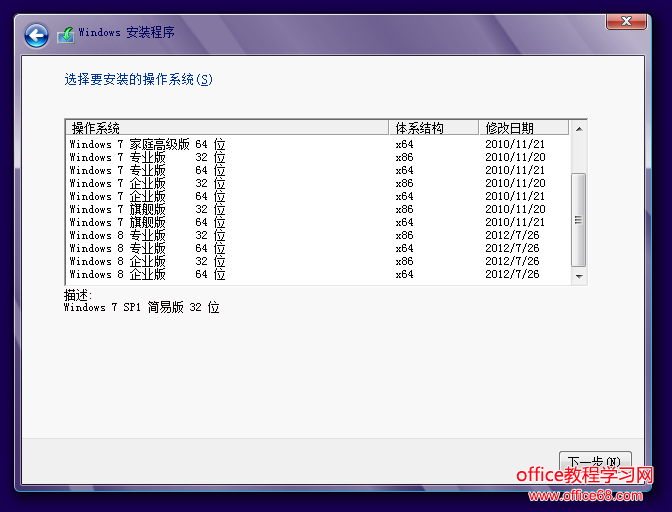This screenshot has height=512, width=672.
Task: Select Windows 8 专业版 32 位
Action: coord(318,235)
